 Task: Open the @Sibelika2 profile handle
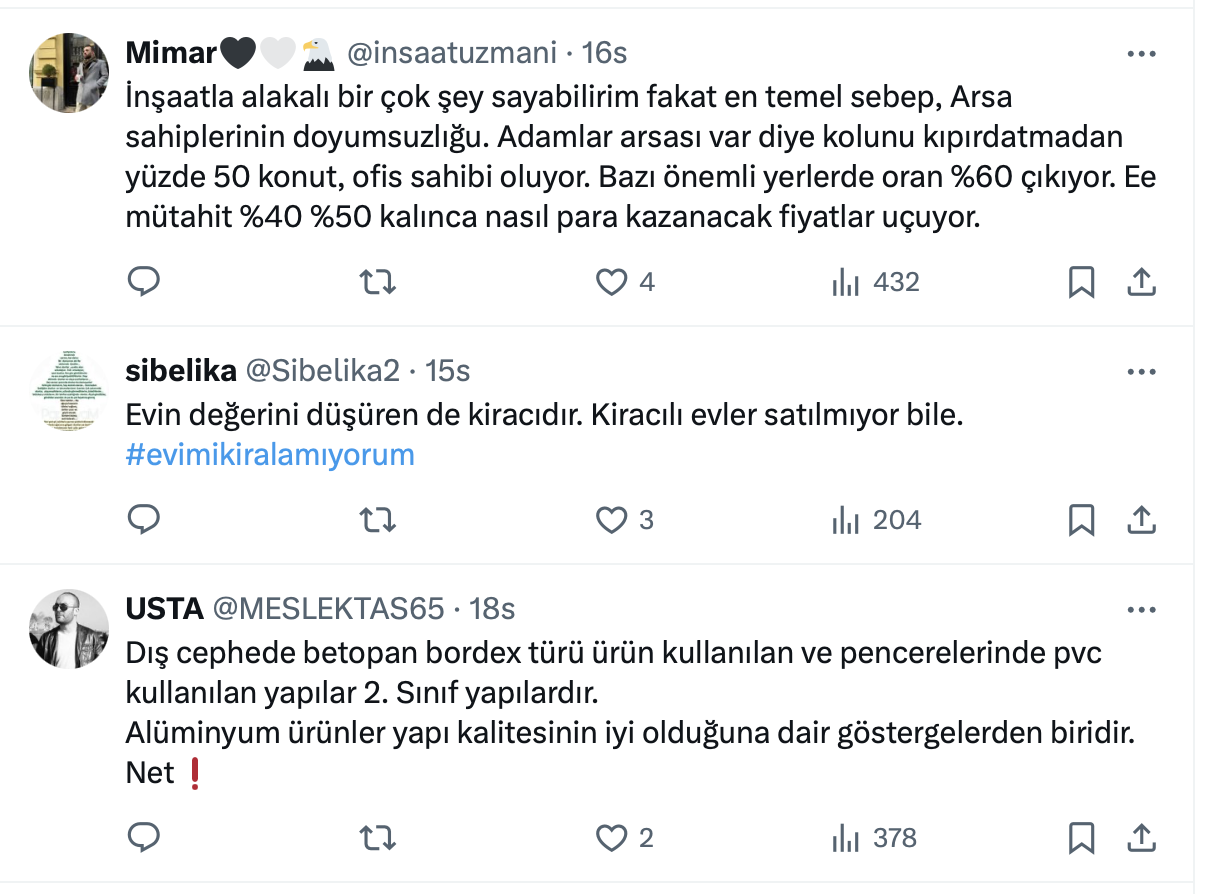[x=322, y=371]
